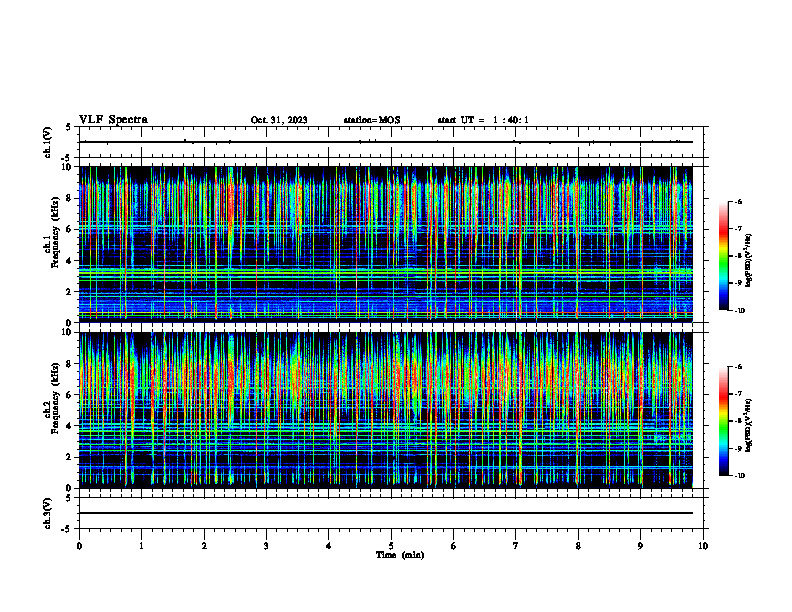Click the "-10" label on ch.2 color bar
792x612 pixels.
[x=739, y=476]
